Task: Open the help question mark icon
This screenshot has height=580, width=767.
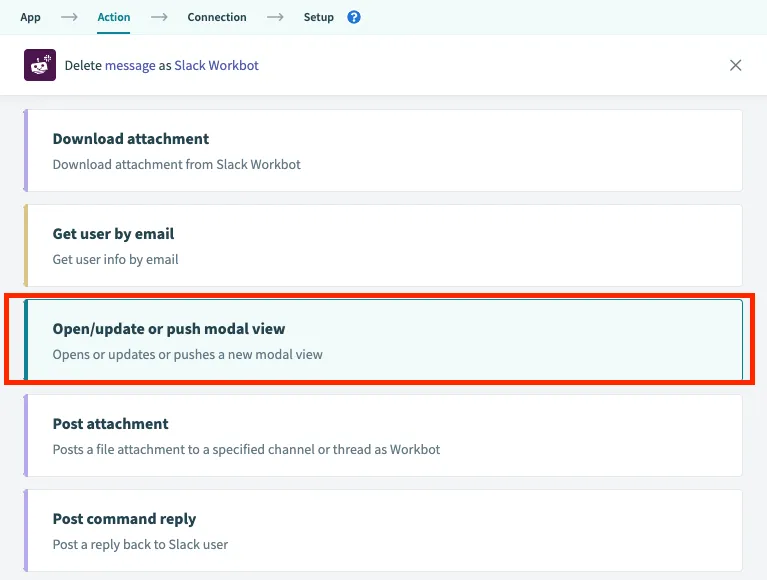Action: [354, 17]
